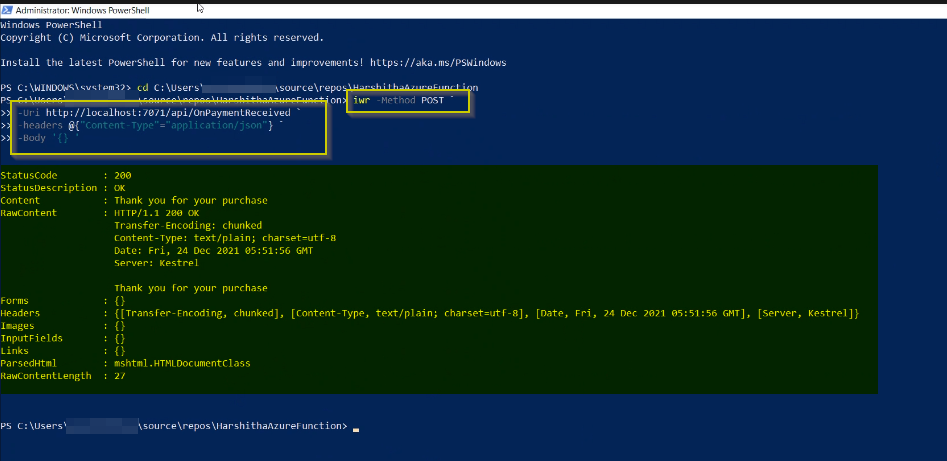Click the 'Images' label
The height and width of the screenshot is (461, 947).
(x=18, y=326)
